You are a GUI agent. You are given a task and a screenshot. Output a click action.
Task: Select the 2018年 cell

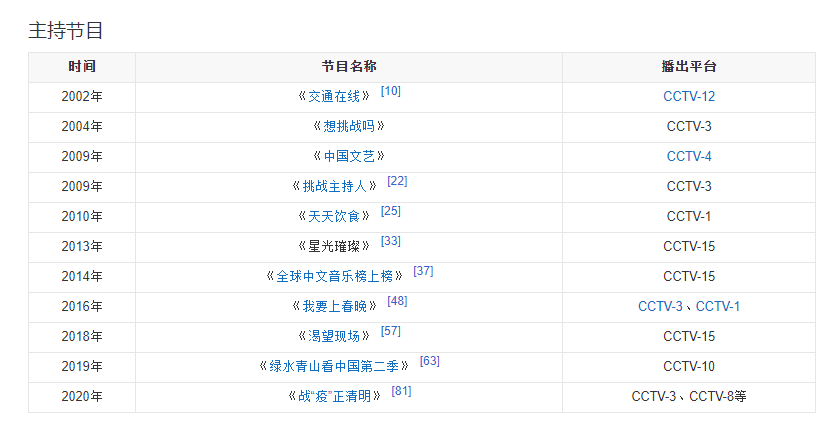[x=82, y=337]
